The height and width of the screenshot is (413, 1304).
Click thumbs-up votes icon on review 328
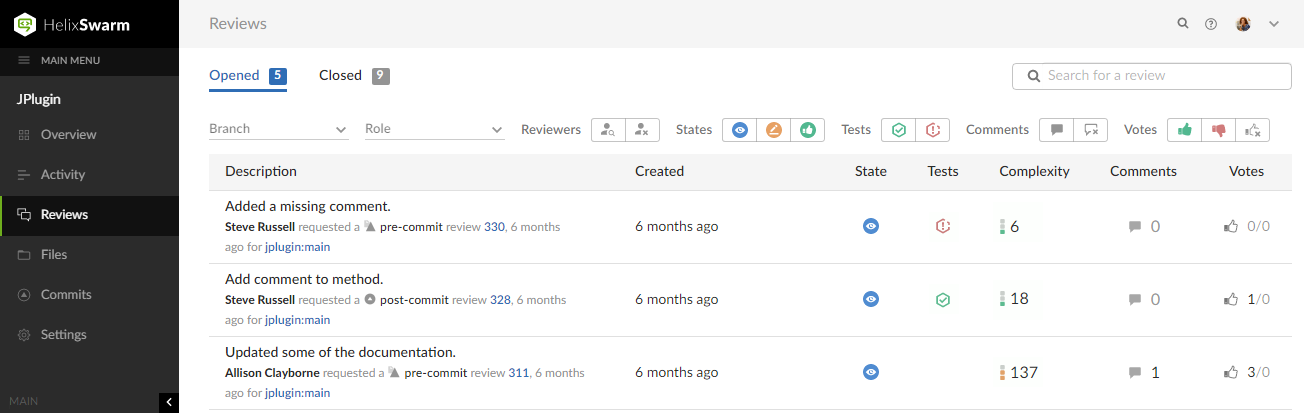pos(1231,299)
